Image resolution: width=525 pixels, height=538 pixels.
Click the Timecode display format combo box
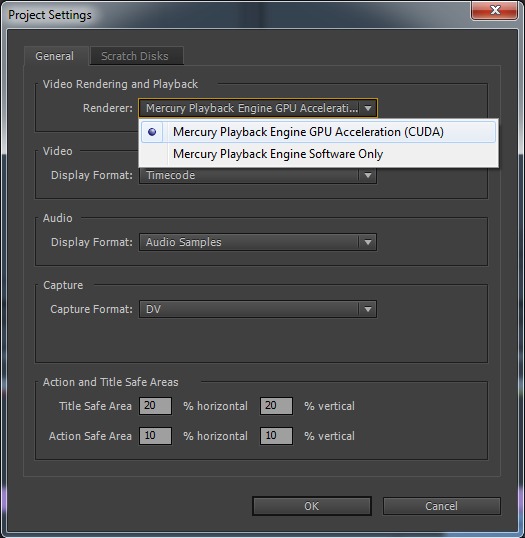tap(258, 175)
